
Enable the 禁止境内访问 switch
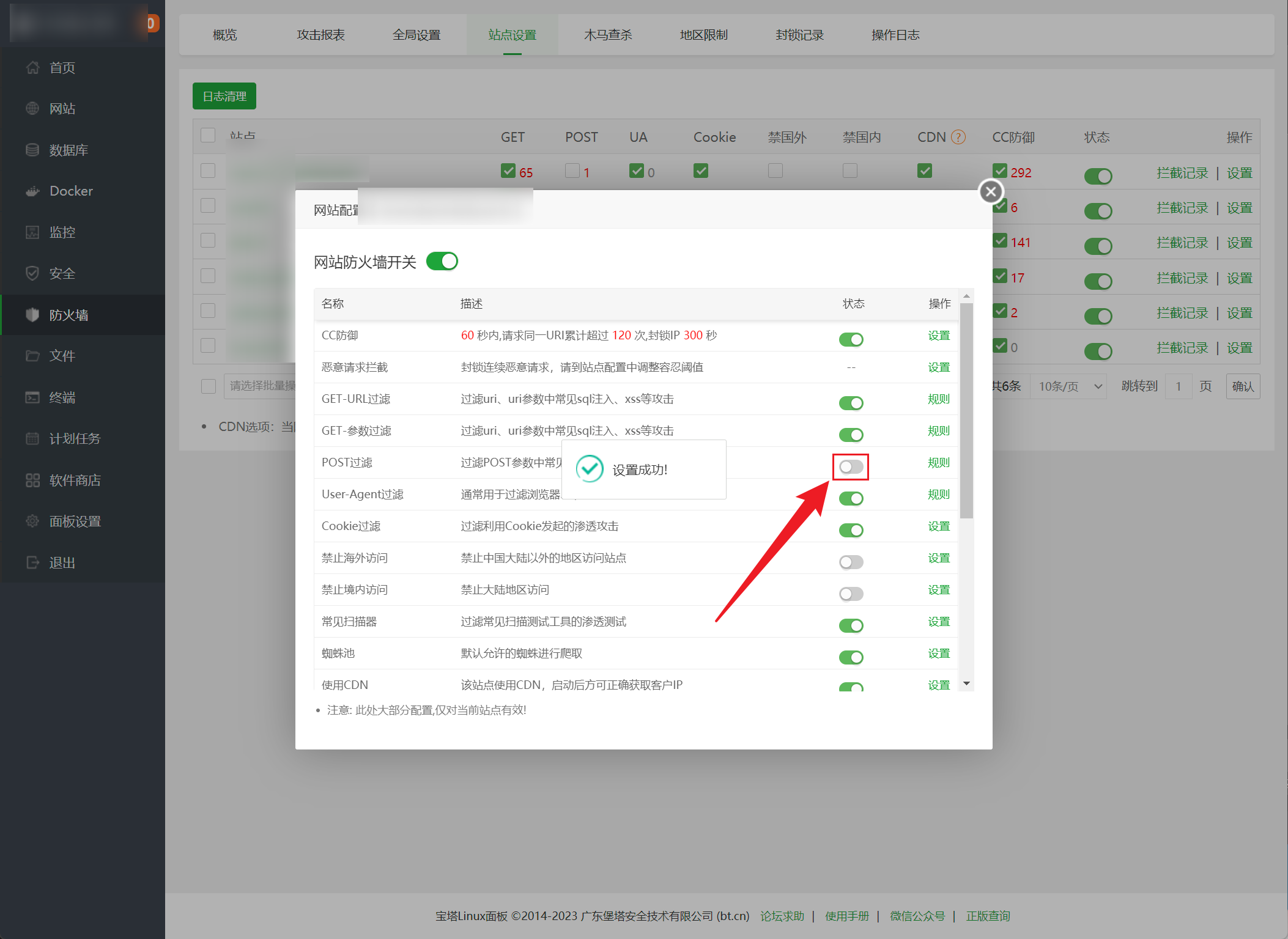[x=851, y=594]
